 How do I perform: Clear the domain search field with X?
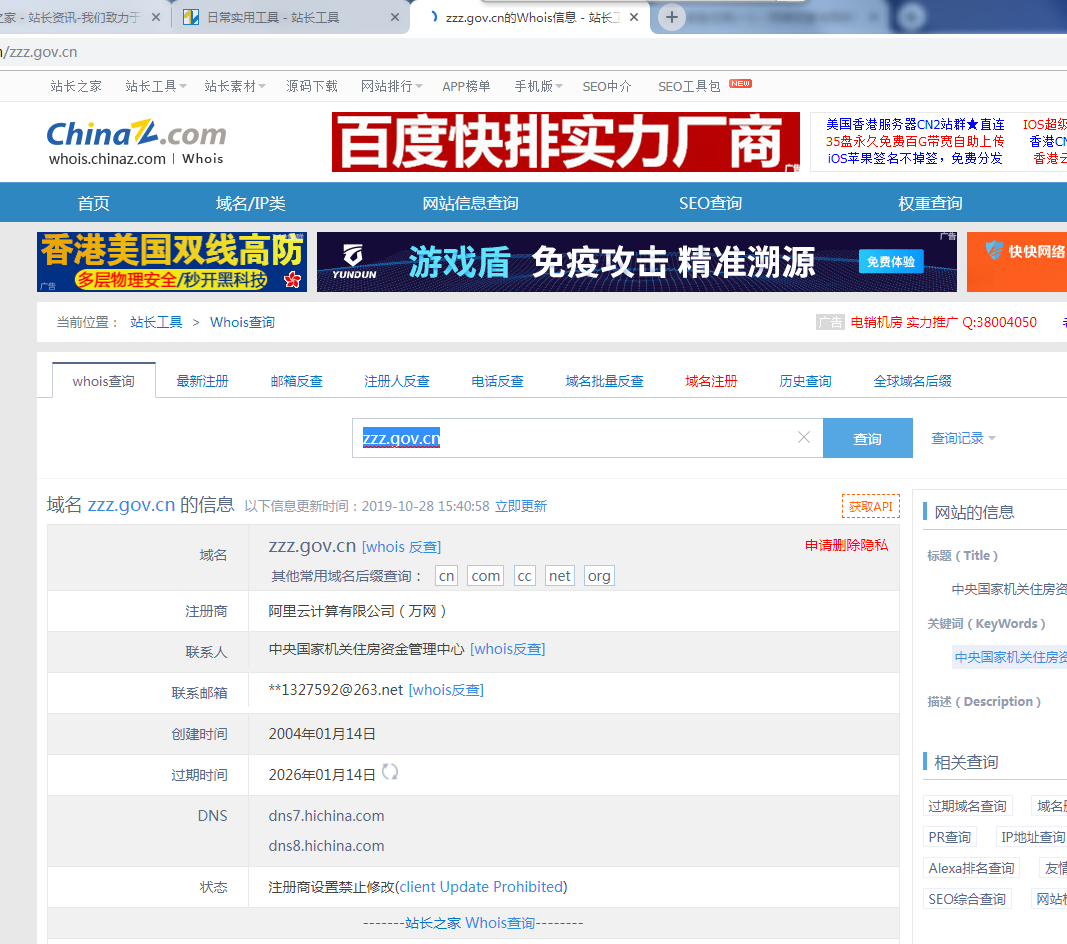804,437
